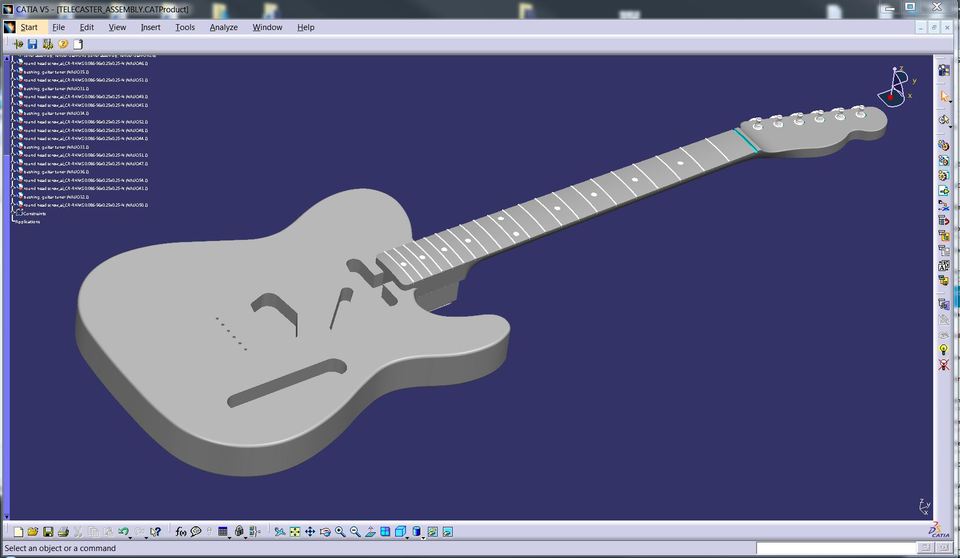The height and width of the screenshot is (558, 960).
Task: Click the Shading view mode cylinder icon
Action: (416, 532)
